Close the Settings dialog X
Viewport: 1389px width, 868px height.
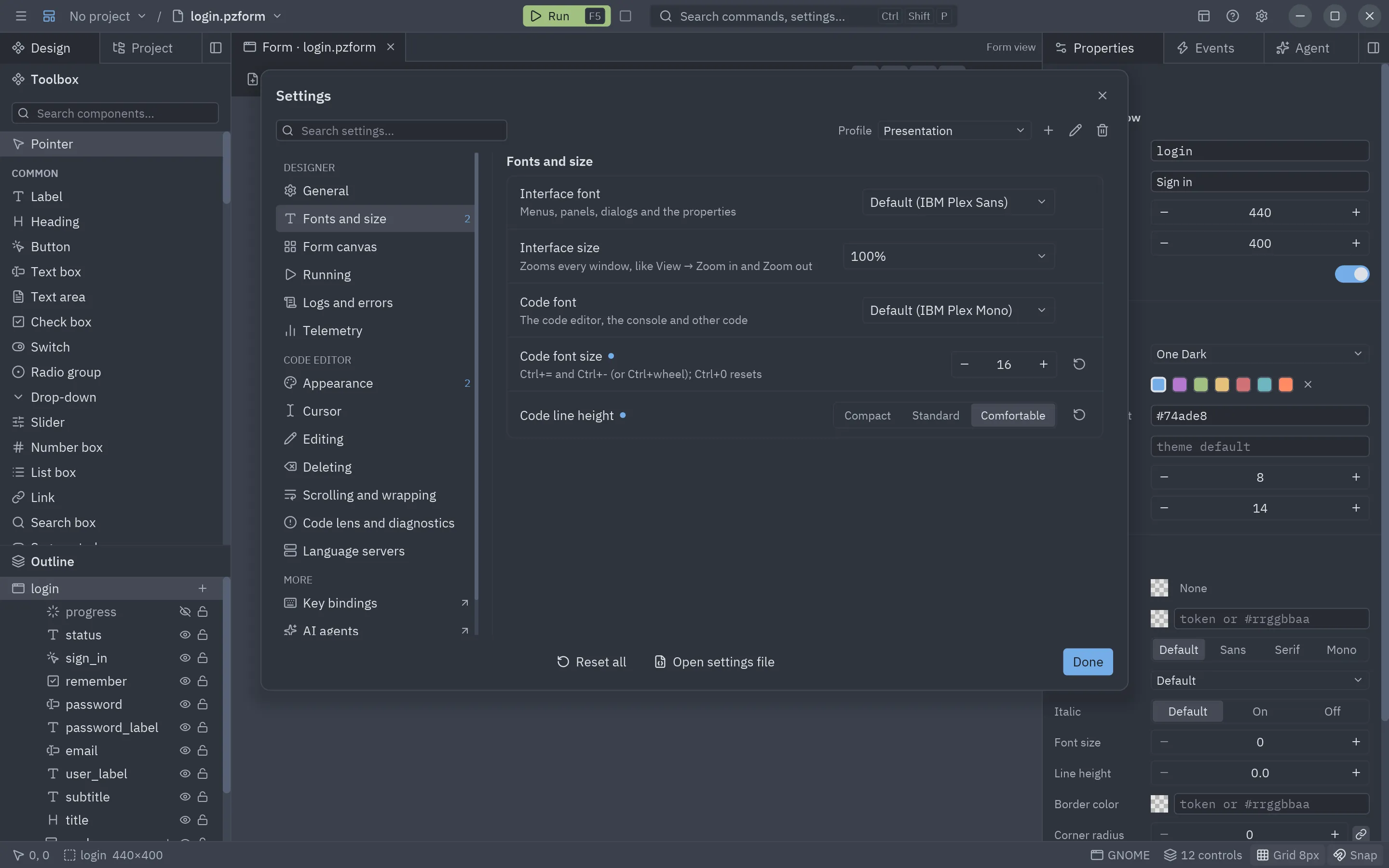(x=1102, y=95)
